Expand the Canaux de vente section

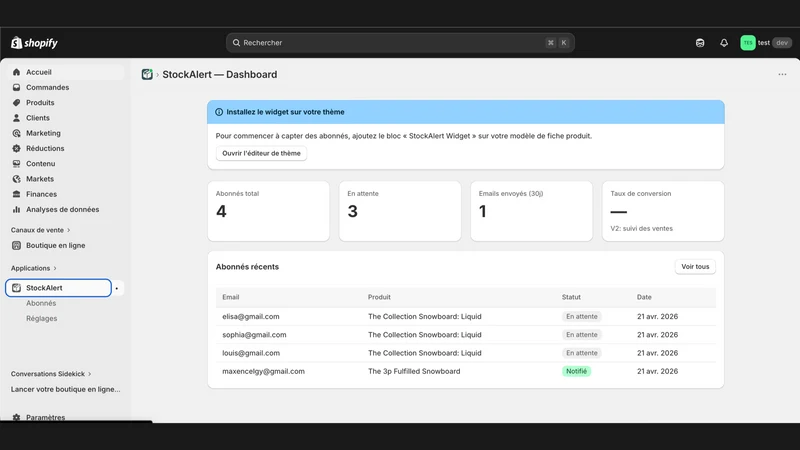click(41, 230)
